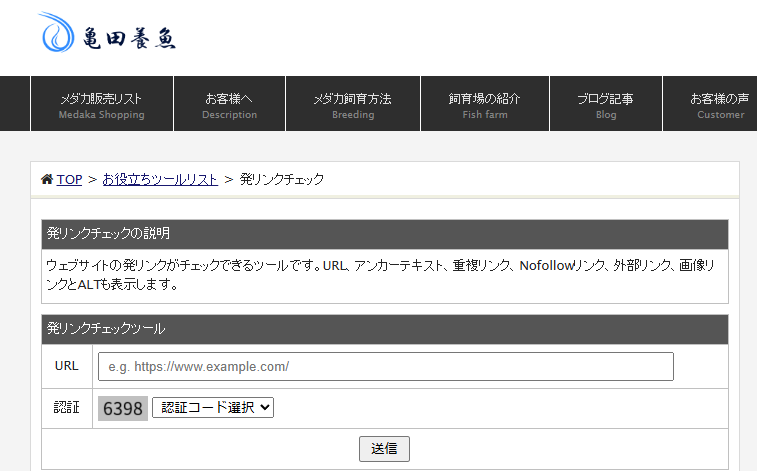Click the URL row label
The image size is (757, 471).
point(66,366)
